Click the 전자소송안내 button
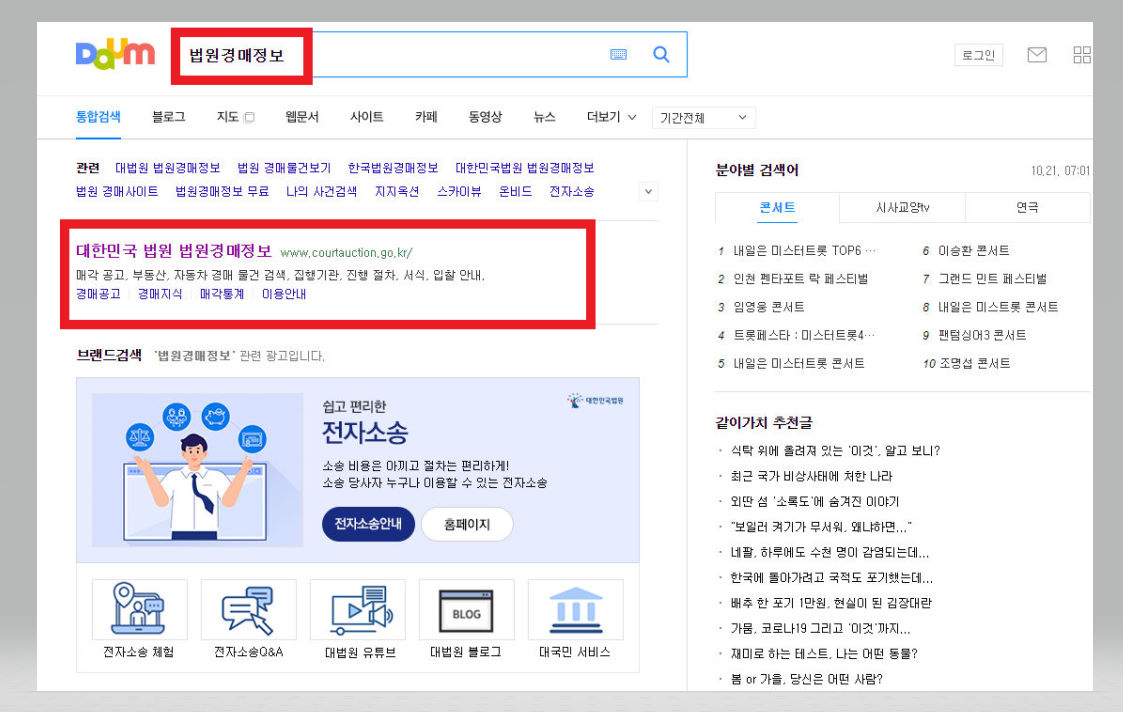 point(368,524)
